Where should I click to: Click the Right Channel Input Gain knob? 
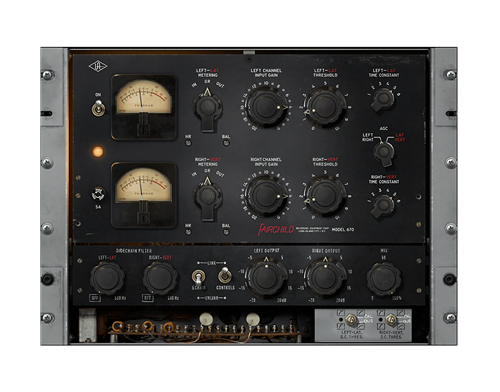tap(266, 196)
